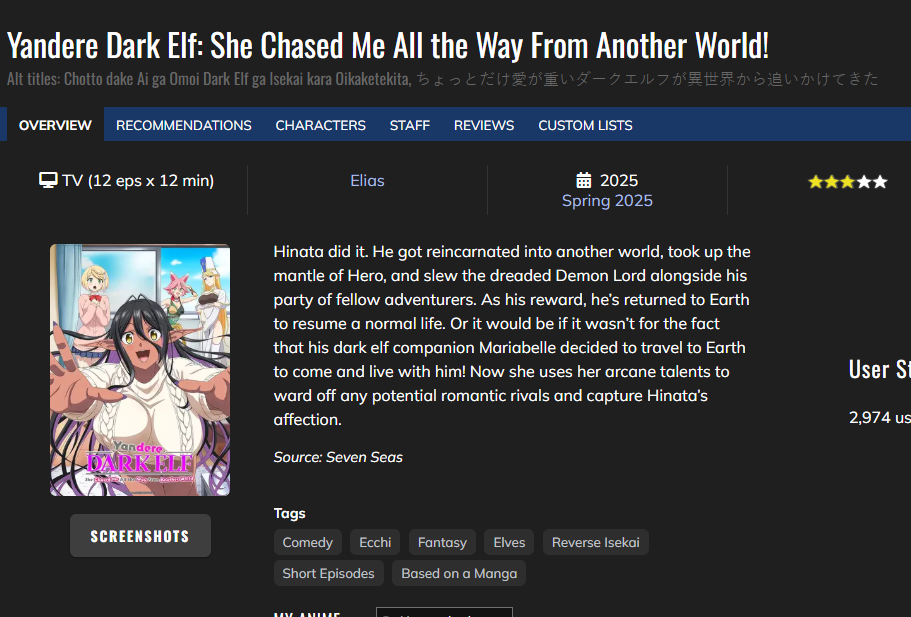
Task: Follow the Spring 2025 season link
Action: (x=607, y=200)
